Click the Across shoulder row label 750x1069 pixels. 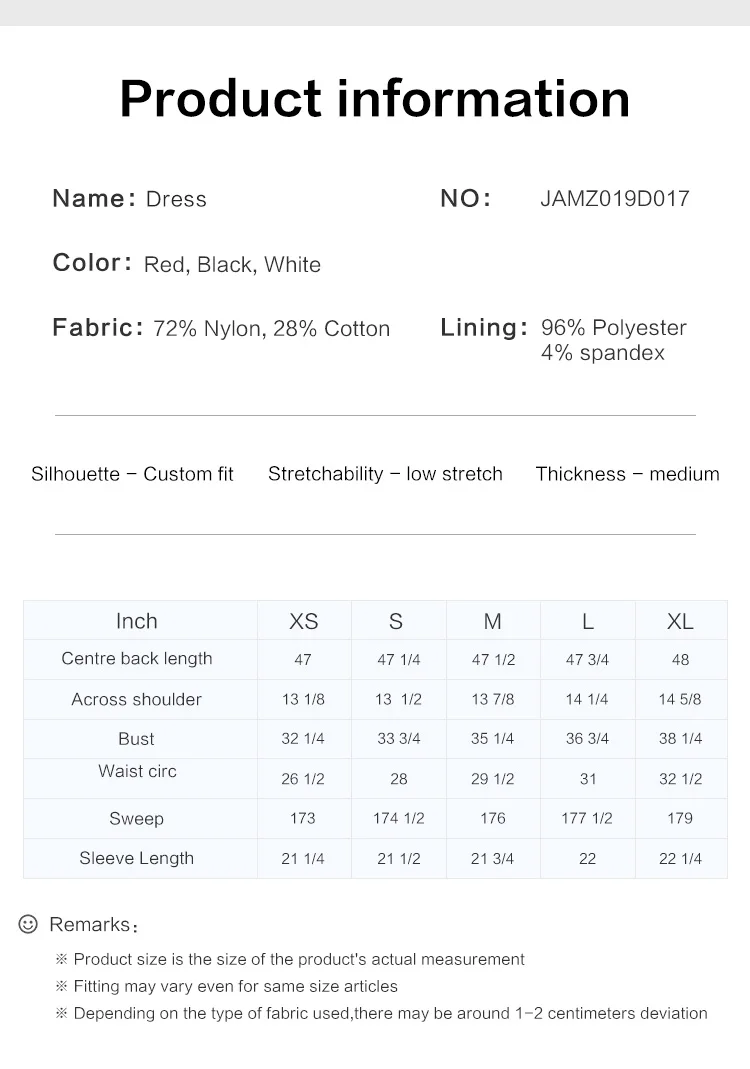point(137,699)
